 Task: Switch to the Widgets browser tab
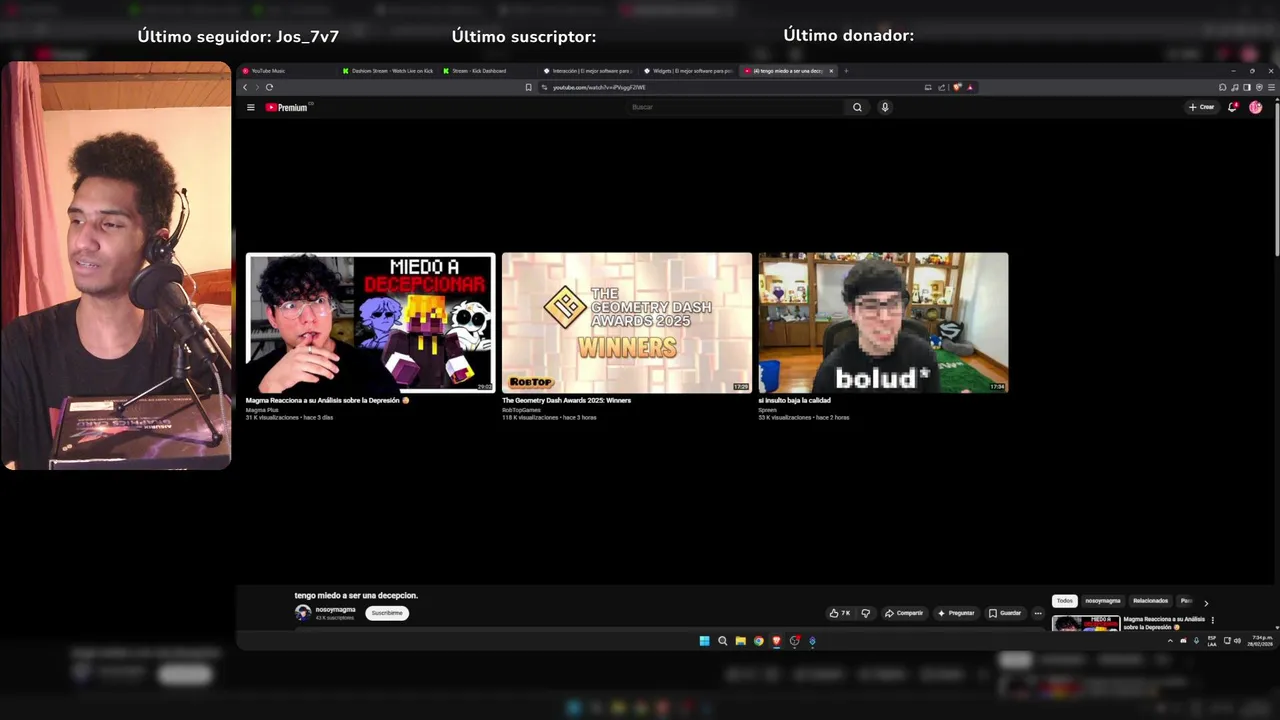(689, 71)
